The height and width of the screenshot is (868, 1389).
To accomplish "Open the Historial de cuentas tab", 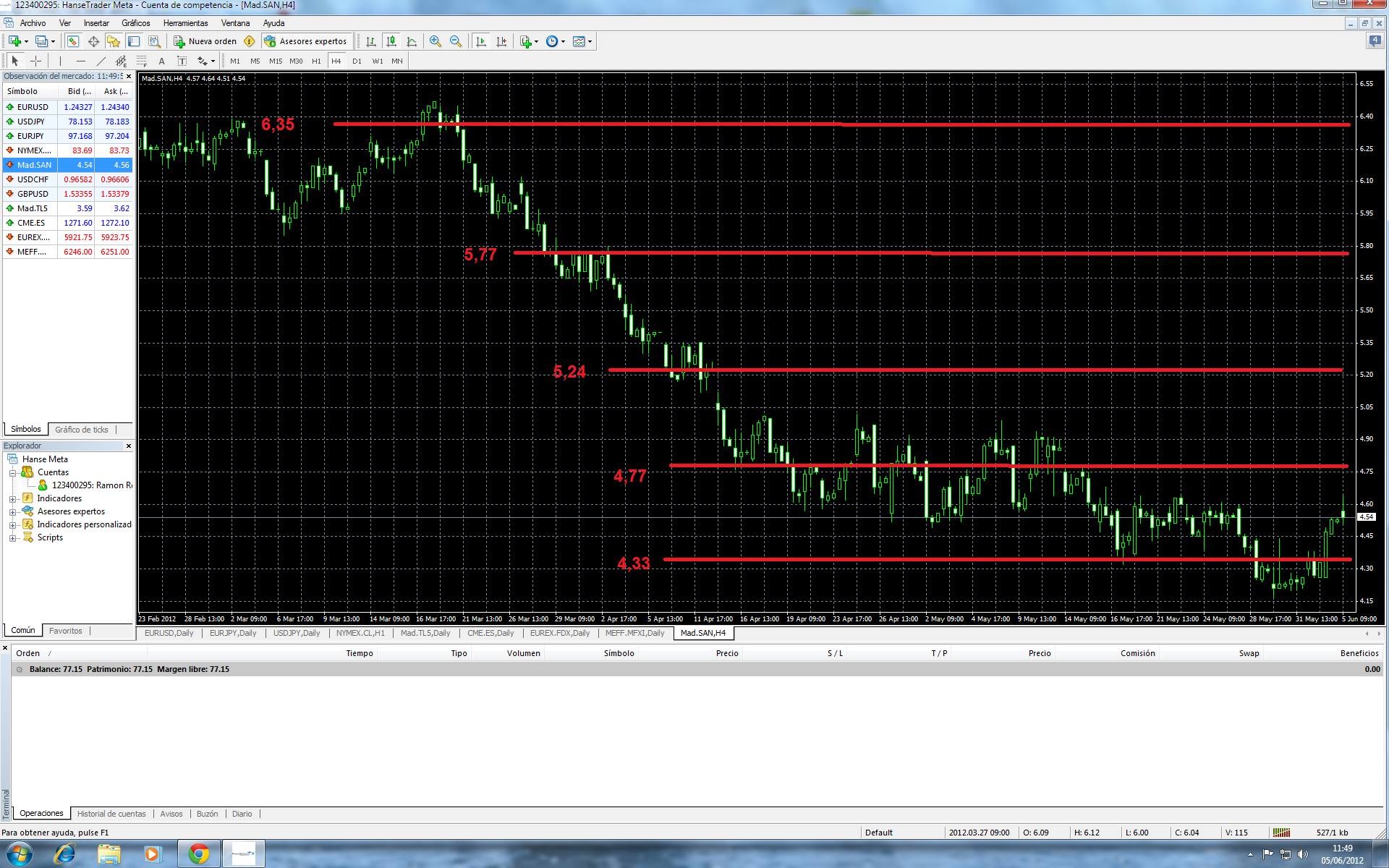I will pyautogui.click(x=111, y=814).
